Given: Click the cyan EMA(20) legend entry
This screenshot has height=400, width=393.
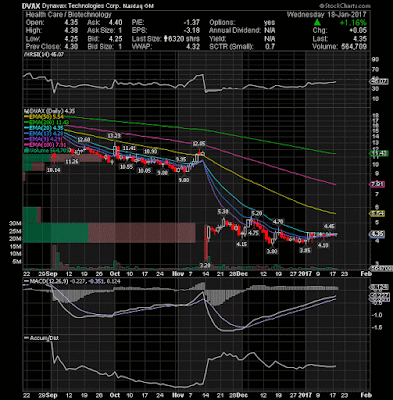Looking at the screenshot, I should click(44, 128).
